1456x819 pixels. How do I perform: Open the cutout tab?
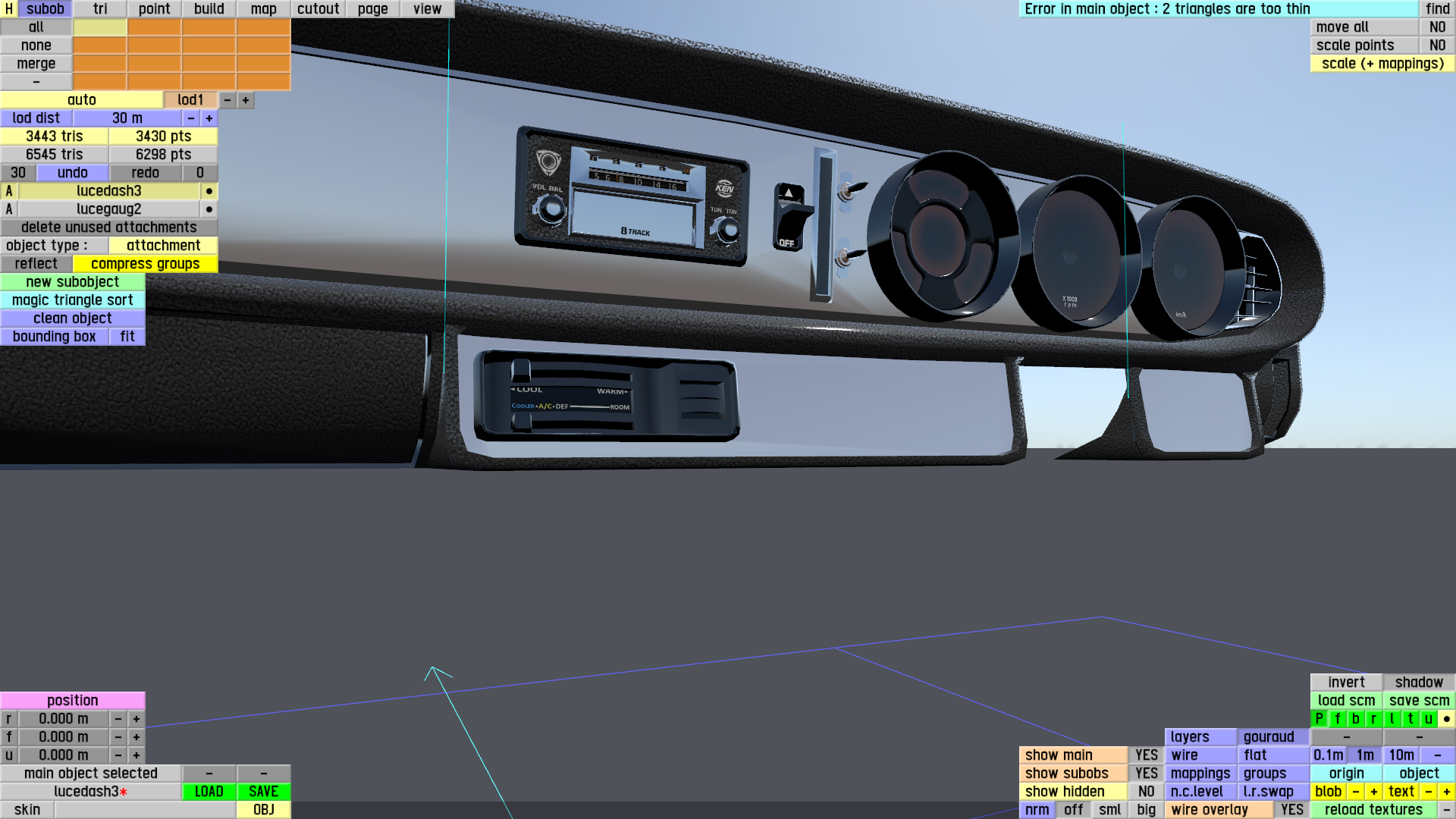click(318, 9)
